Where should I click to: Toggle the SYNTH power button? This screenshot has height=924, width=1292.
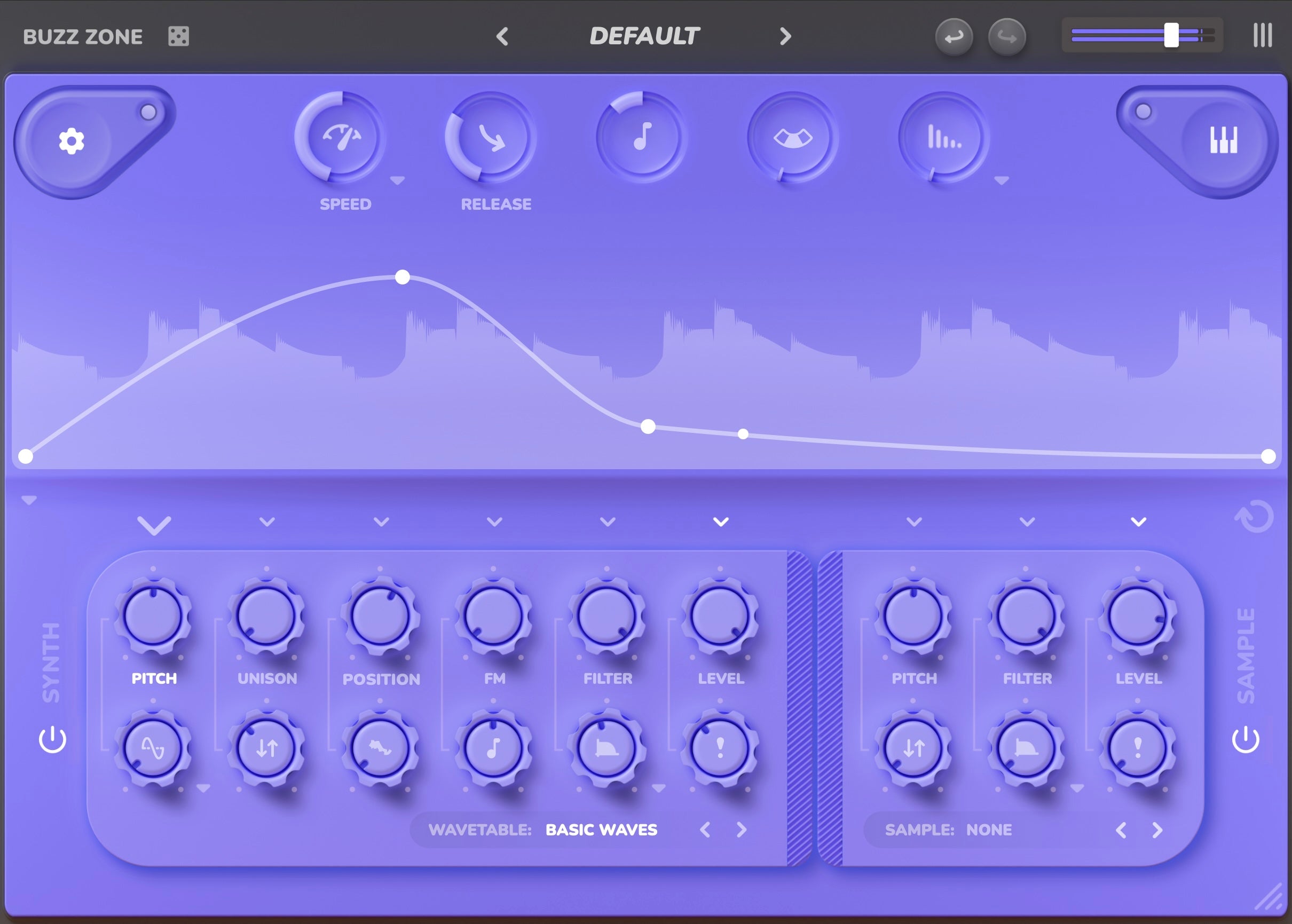click(52, 739)
